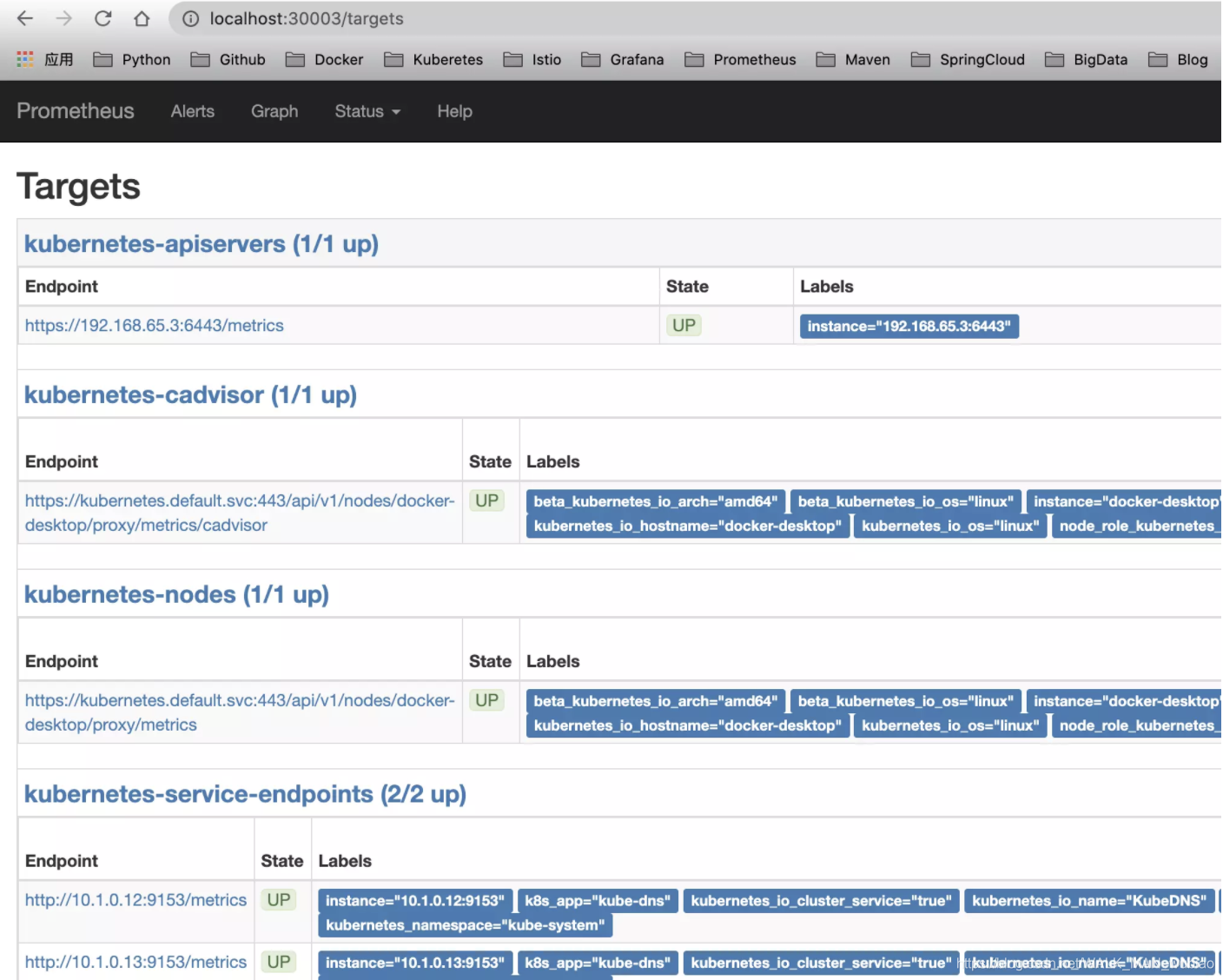Screen dimensions: 1223x980
Task: Click the UP badge for 10.1.0.13:9153
Action: point(279,963)
